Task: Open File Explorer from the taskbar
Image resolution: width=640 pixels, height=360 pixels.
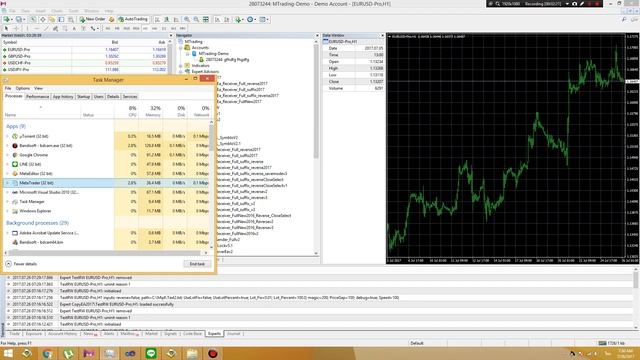Action: click(192, 353)
